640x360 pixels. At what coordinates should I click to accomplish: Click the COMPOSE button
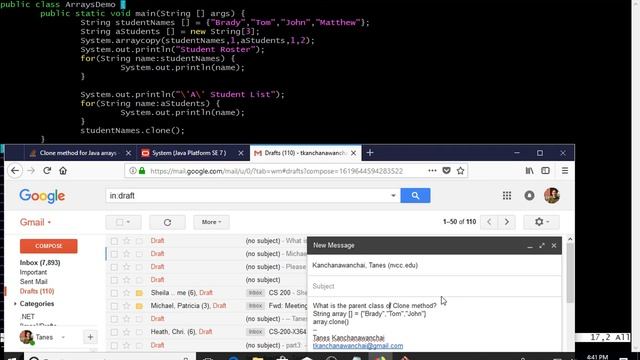click(x=49, y=246)
